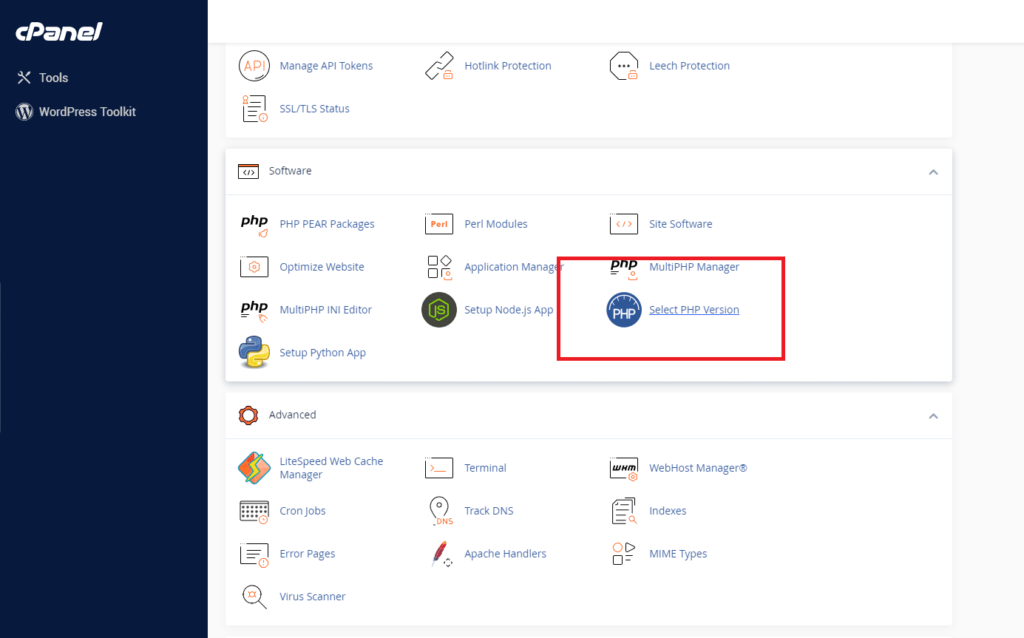Open the LiteSpeed Web Cache Manager icon
1024x638 pixels.
(254, 468)
